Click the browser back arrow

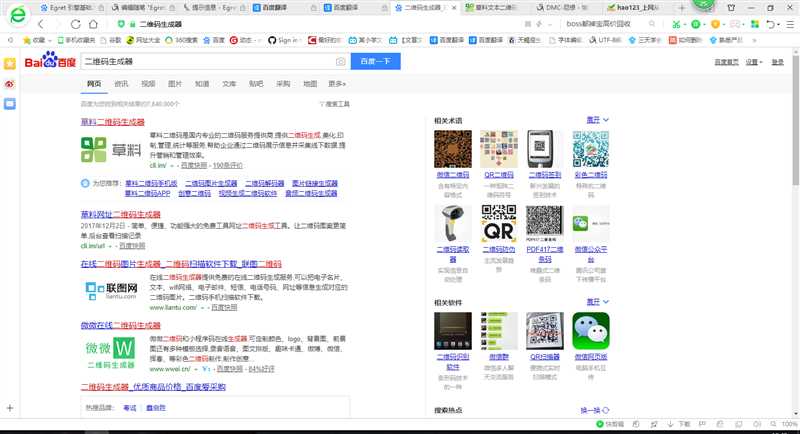41,24
